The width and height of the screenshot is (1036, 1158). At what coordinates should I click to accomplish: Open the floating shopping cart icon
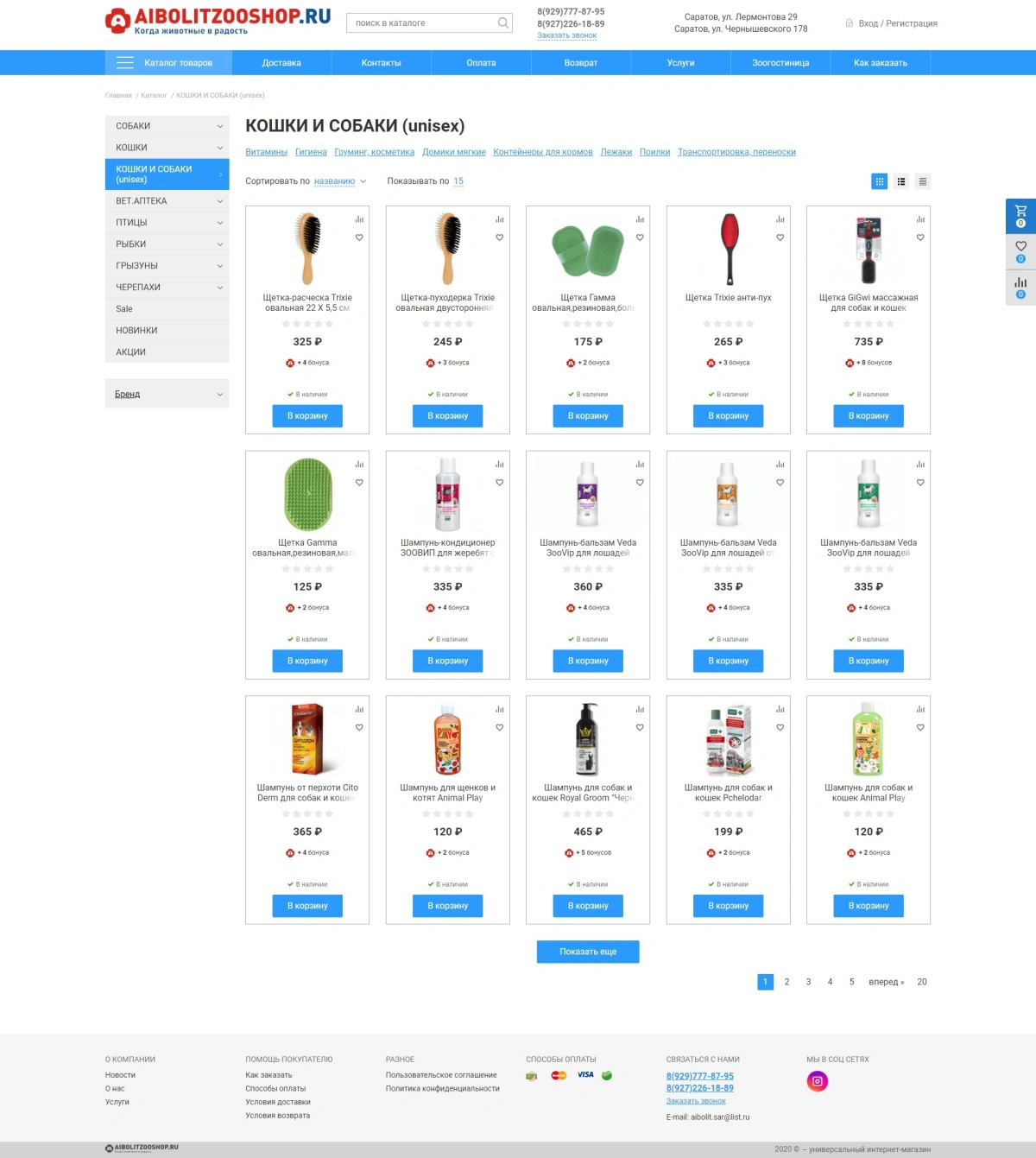[1020, 216]
